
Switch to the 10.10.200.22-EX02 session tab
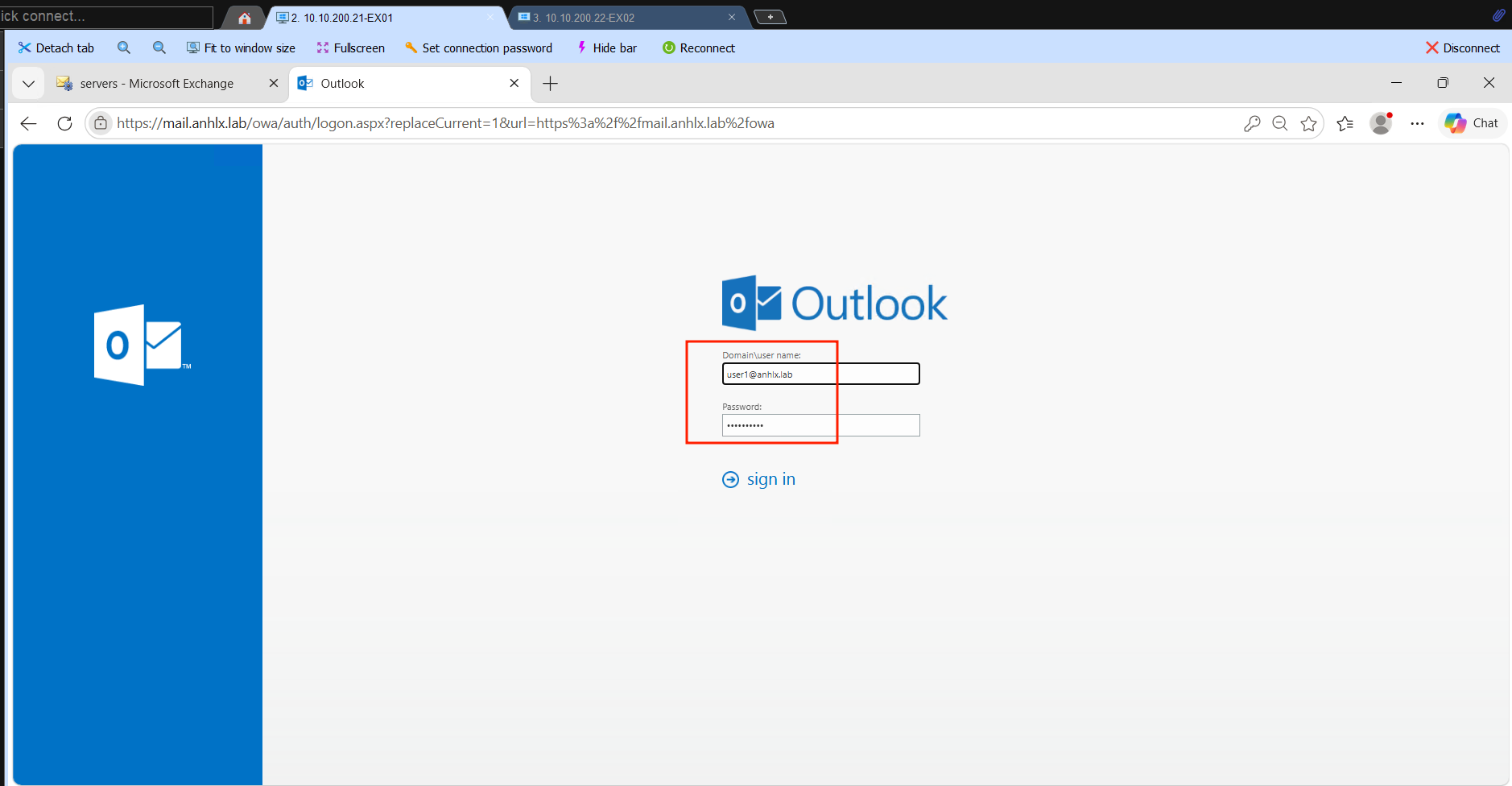[628, 18]
